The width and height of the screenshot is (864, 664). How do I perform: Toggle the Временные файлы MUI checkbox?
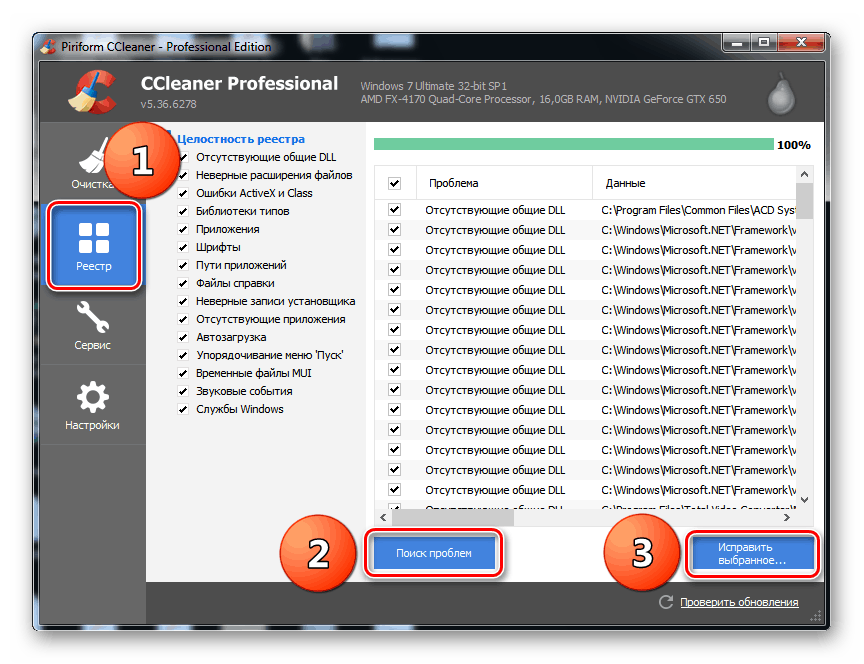[x=183, y=374]
